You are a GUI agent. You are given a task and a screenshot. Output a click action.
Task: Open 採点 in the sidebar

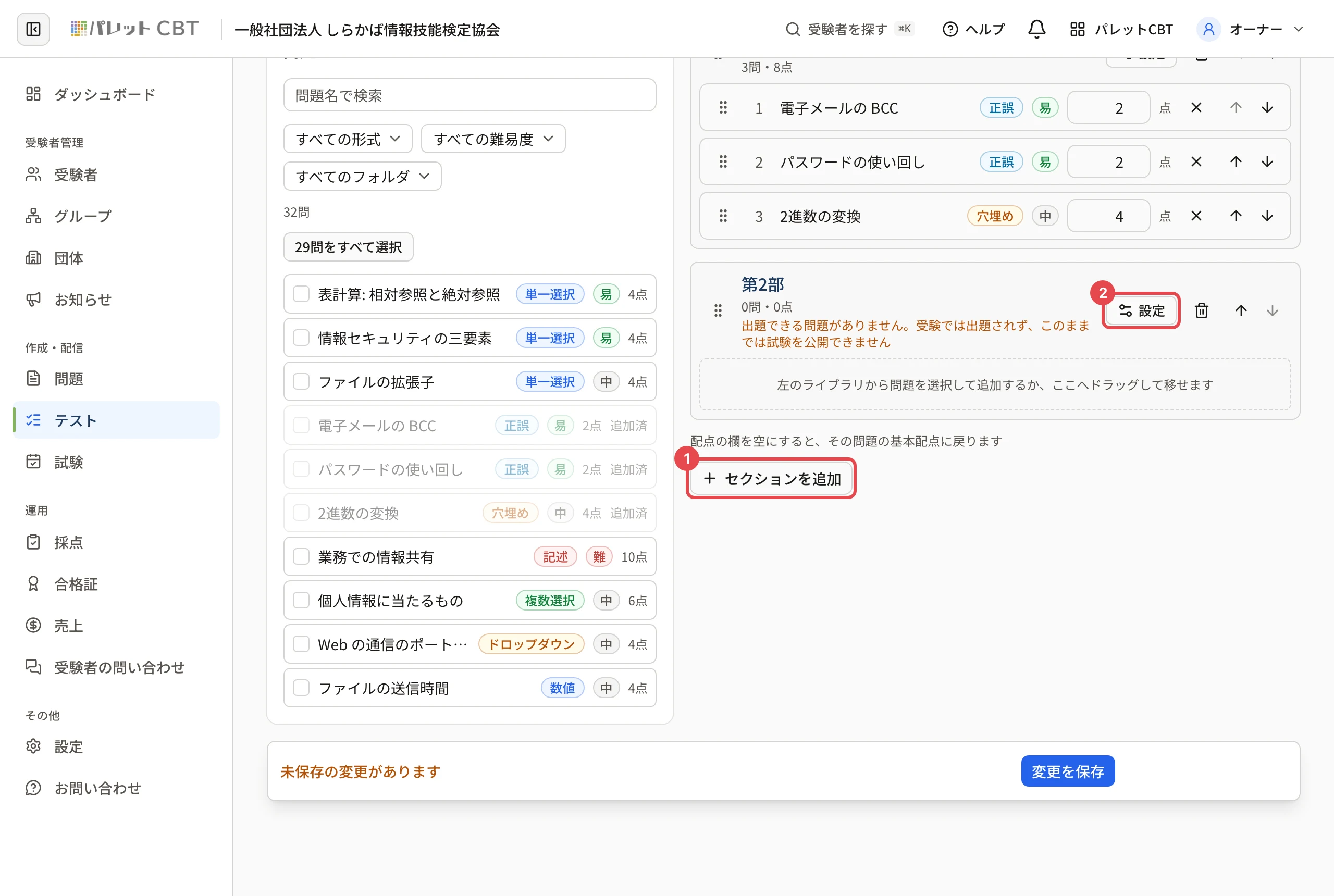(116, 542)
